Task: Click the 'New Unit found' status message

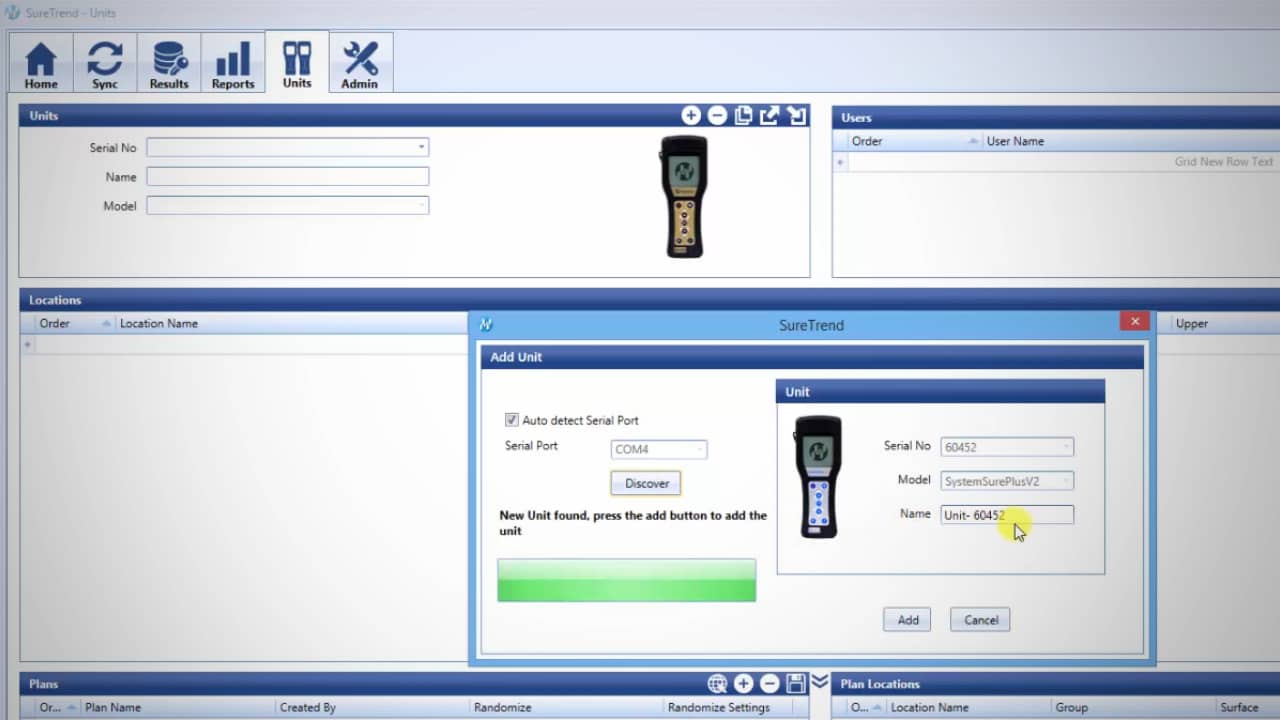Action: (633, 523)
